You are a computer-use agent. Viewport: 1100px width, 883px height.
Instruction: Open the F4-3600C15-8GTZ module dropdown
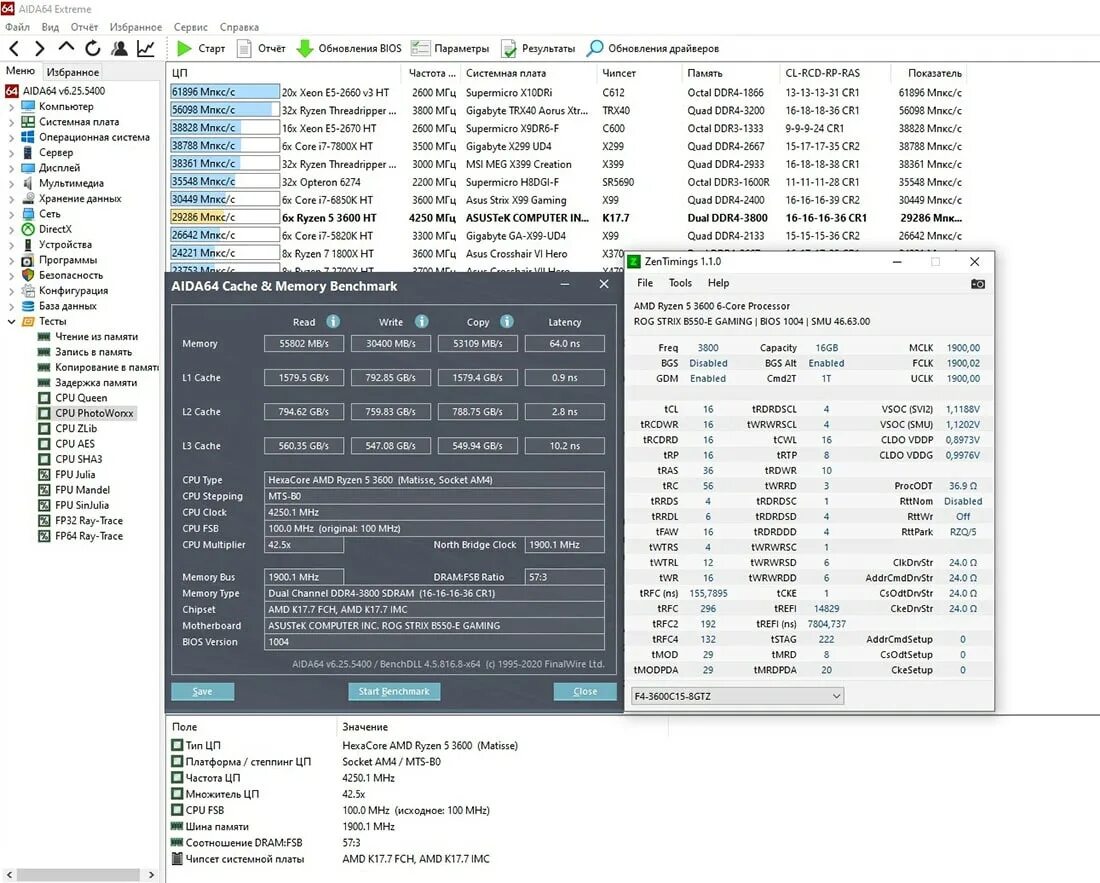point(737,696)
